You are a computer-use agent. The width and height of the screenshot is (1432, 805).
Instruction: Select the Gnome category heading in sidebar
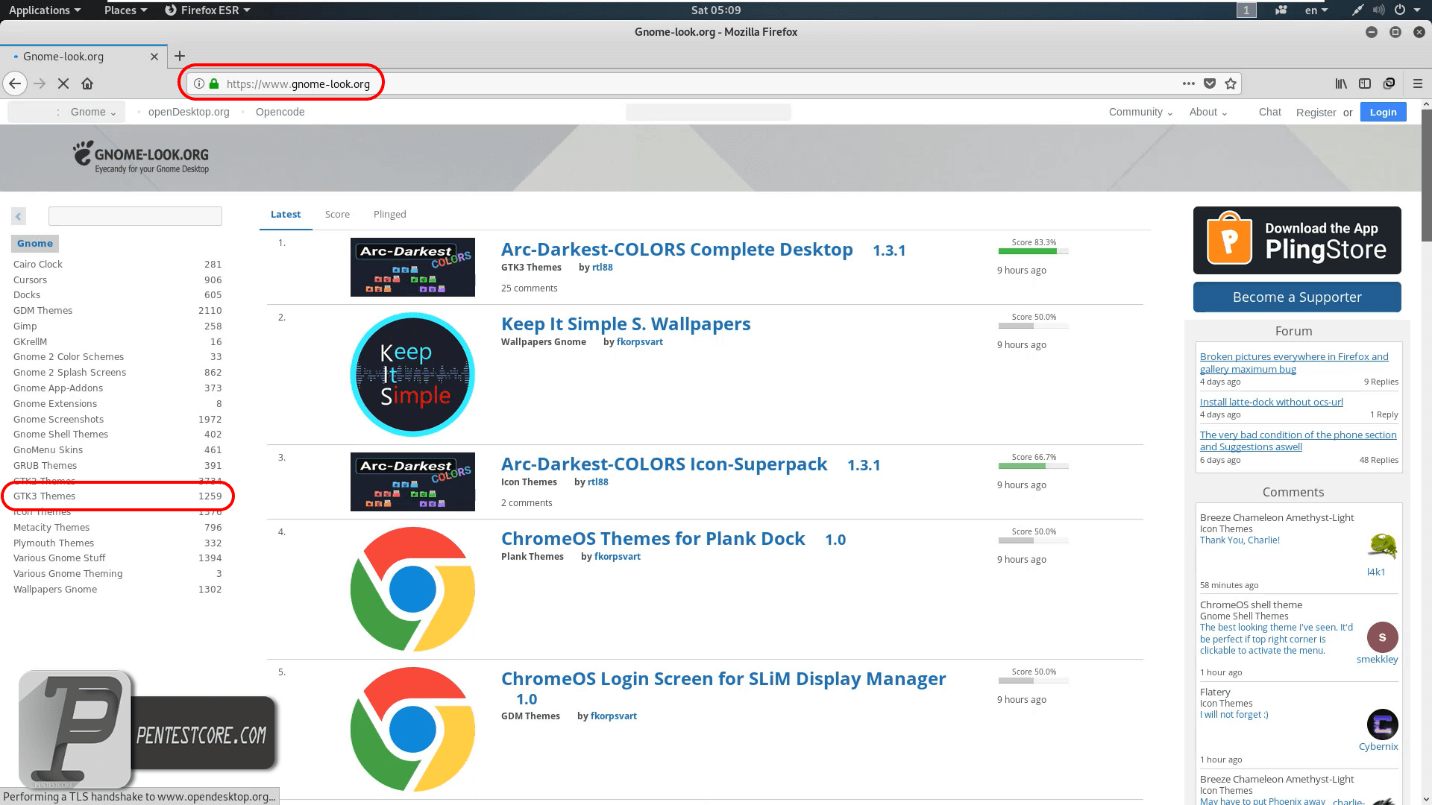(x=35, y=243)
